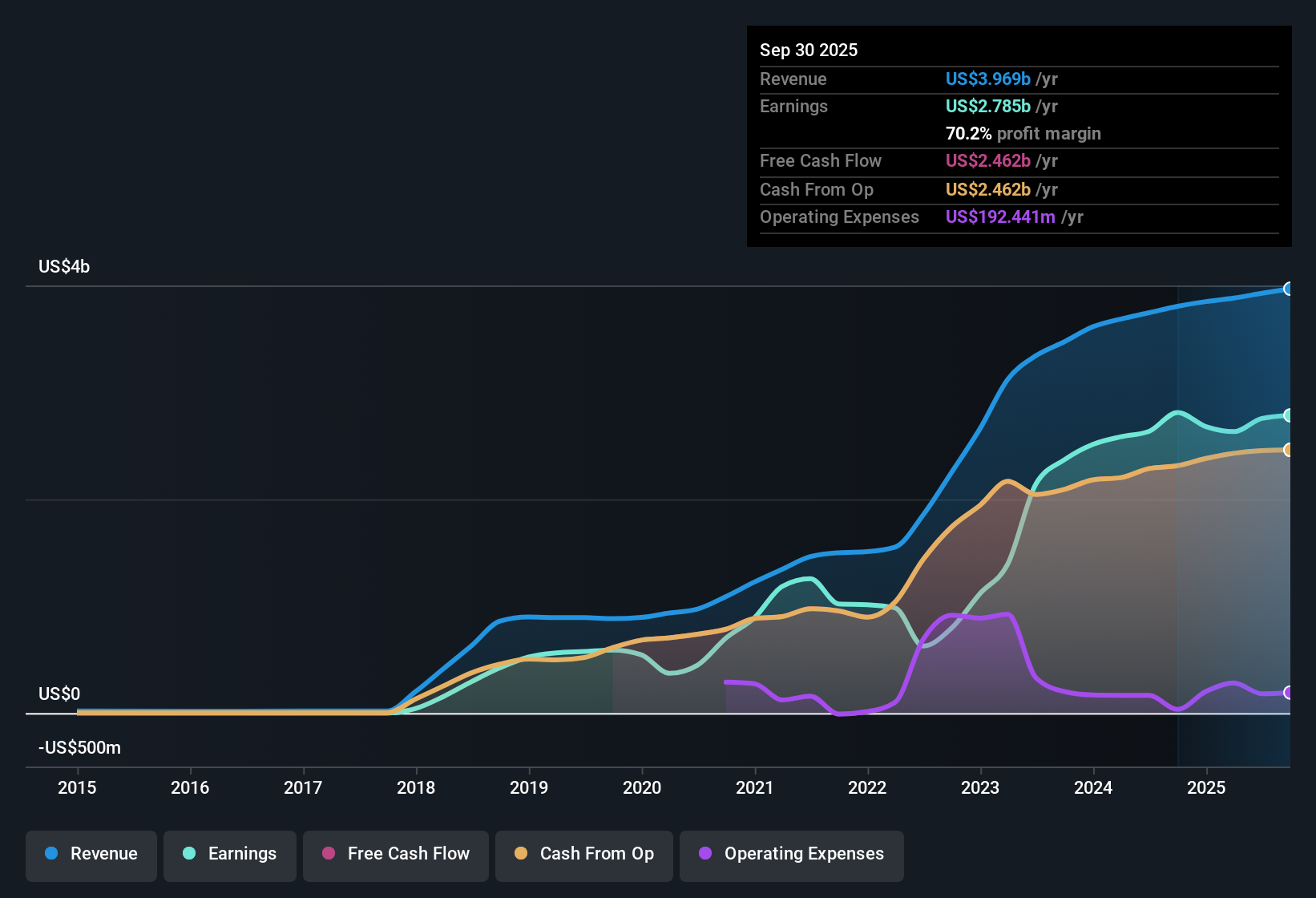This screenshot has height=898, width=1316.
Task: Click the orange Cash From Op legend dot
Action: tap(520, 854)
